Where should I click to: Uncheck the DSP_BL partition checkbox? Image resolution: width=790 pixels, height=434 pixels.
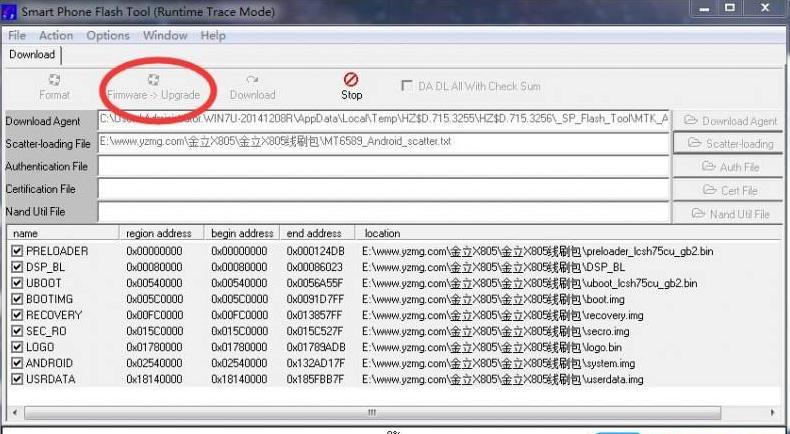(x=17, y=267)
